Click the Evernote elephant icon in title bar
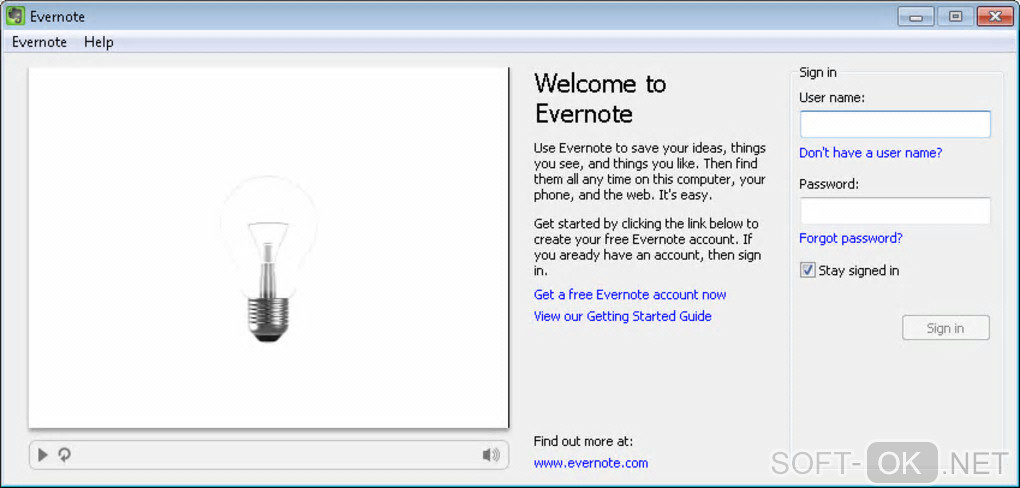Screen dimensions: 1020x488 (15, 16)
